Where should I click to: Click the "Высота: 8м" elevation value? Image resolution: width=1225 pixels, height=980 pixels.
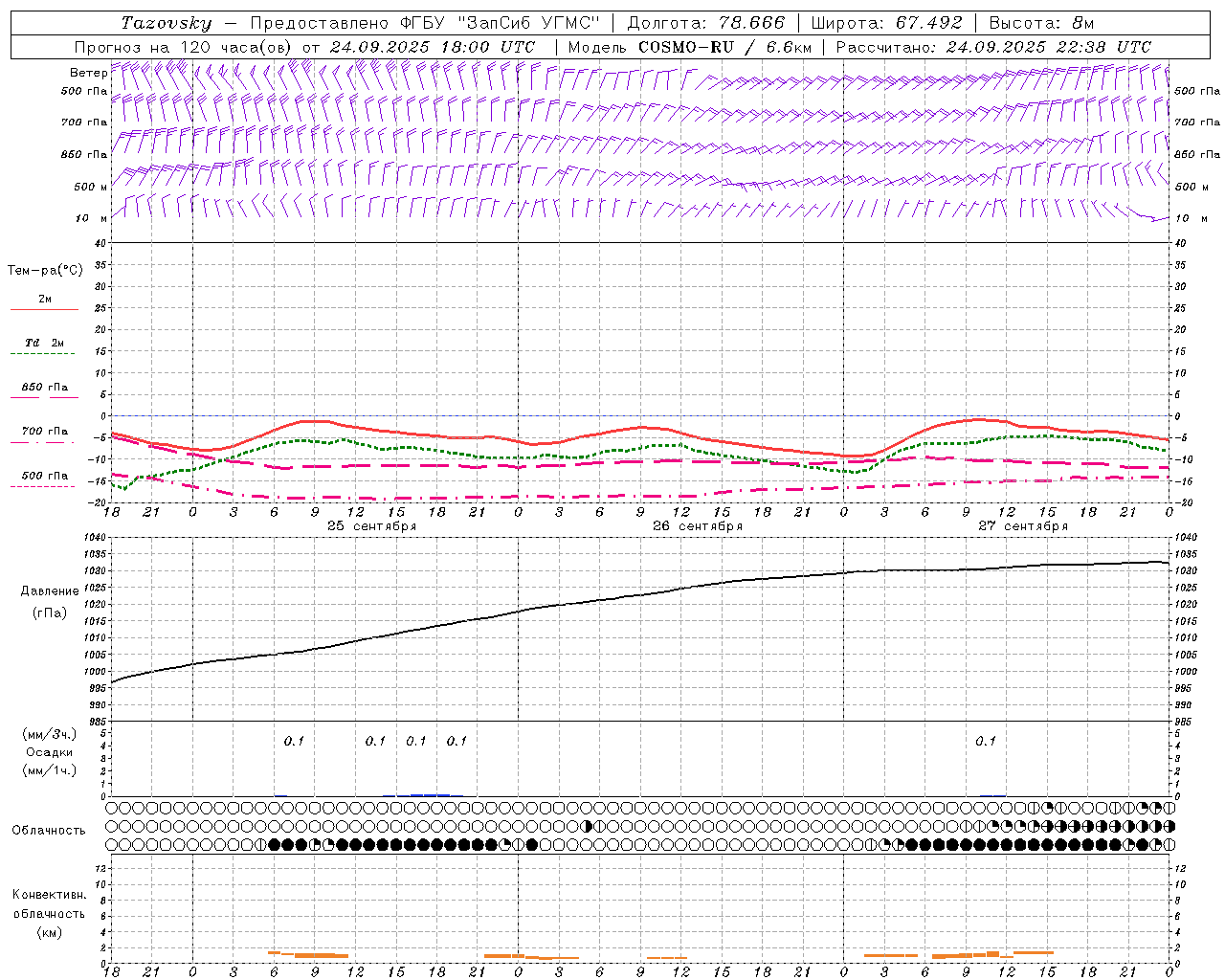[1041, 23]
